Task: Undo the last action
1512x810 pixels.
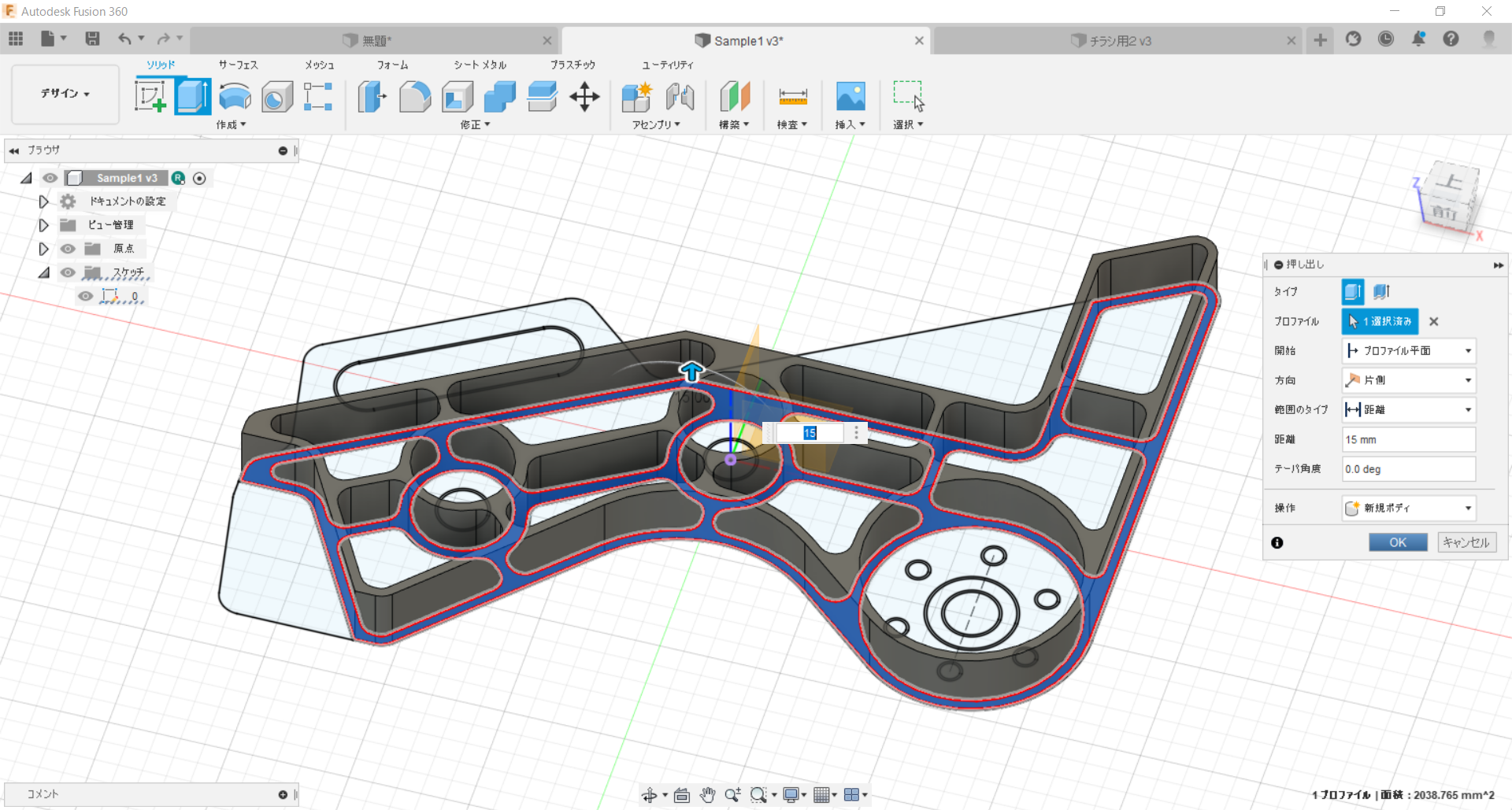Action: click(124, 39)
